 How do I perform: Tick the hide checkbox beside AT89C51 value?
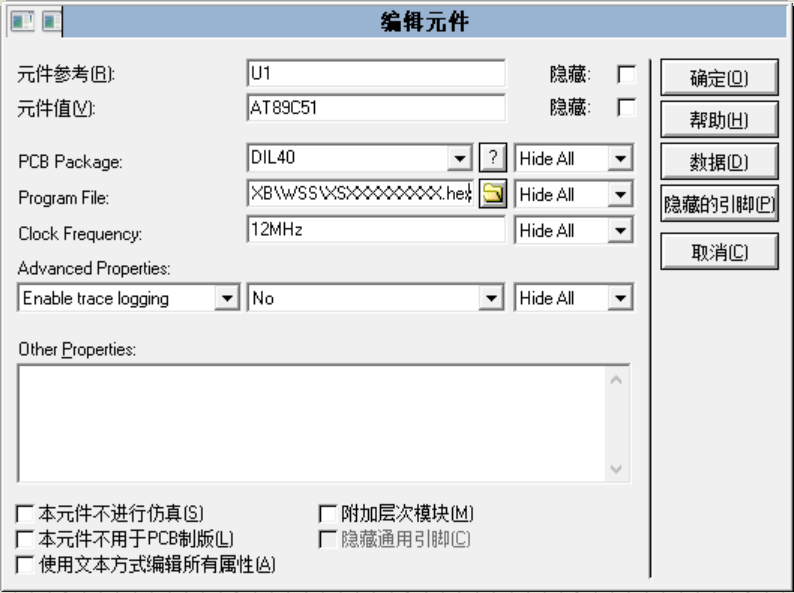pyautogui.click(x=626, y=107)
